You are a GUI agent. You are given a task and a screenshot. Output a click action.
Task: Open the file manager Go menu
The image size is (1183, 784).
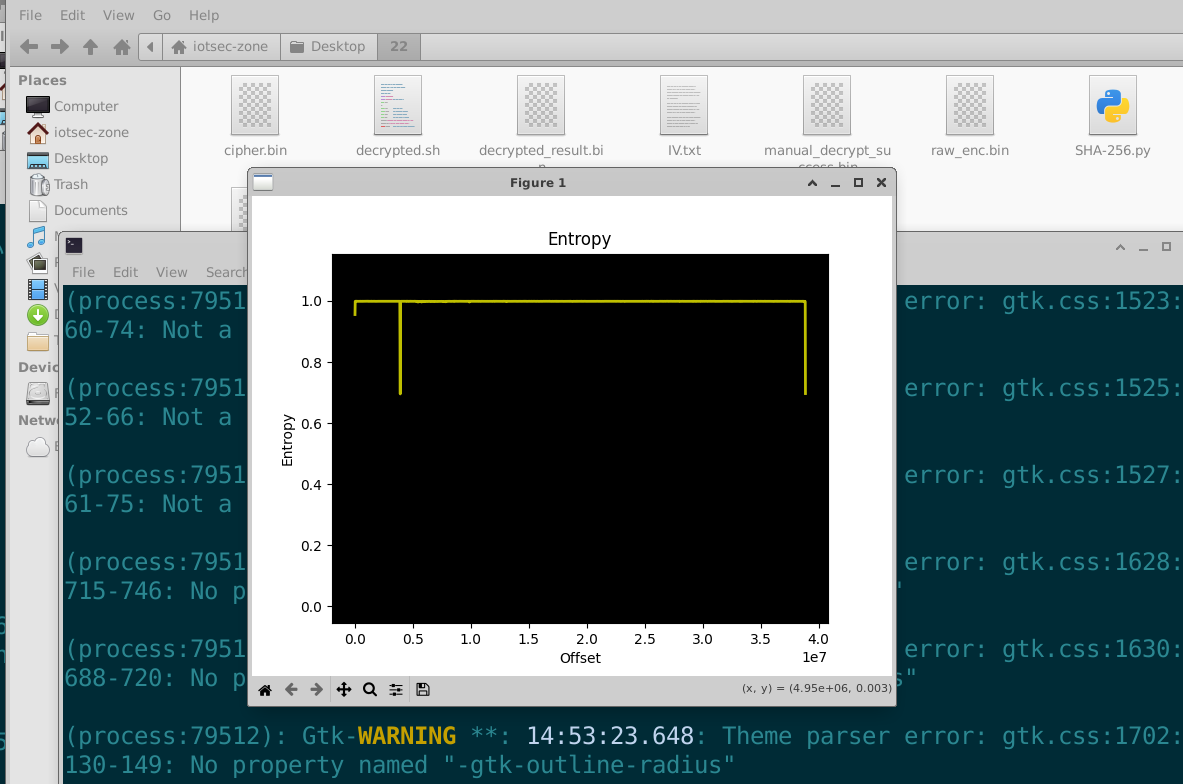[161, 15]
